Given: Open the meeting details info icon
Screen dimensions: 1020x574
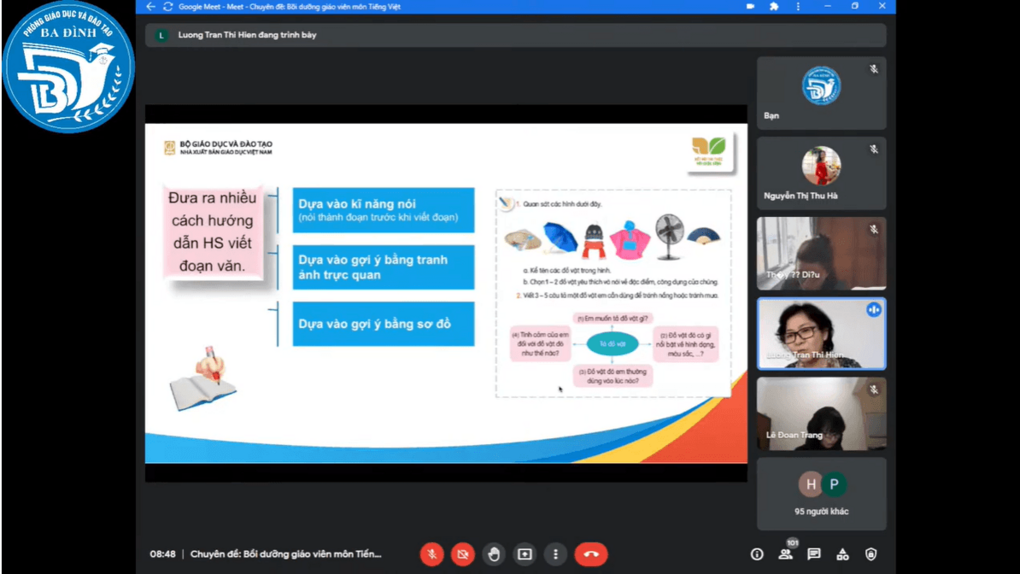Looking at the screenshot, I should coord(756,554).
